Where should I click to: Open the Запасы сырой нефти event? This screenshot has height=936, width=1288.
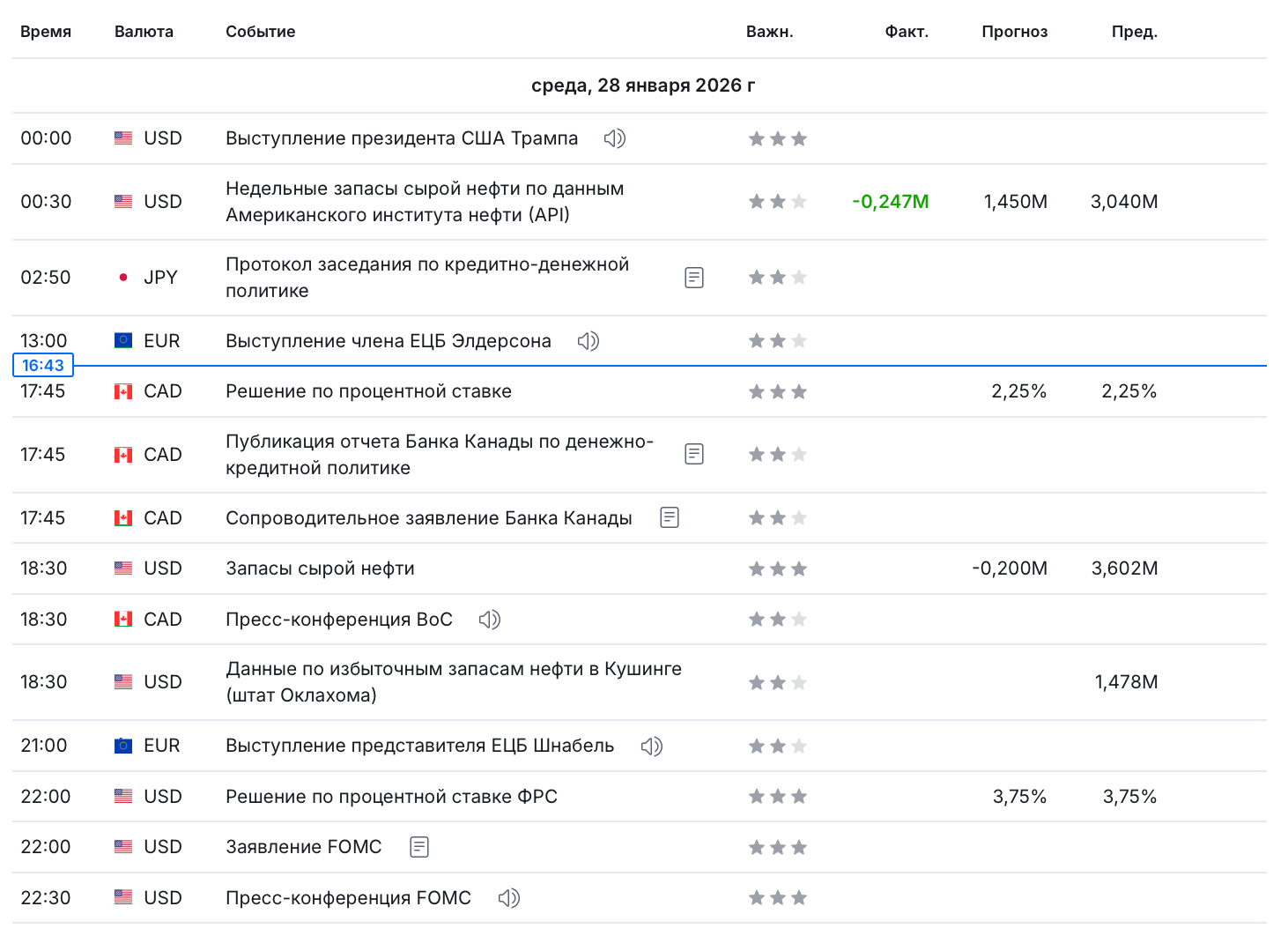[320, 568]
